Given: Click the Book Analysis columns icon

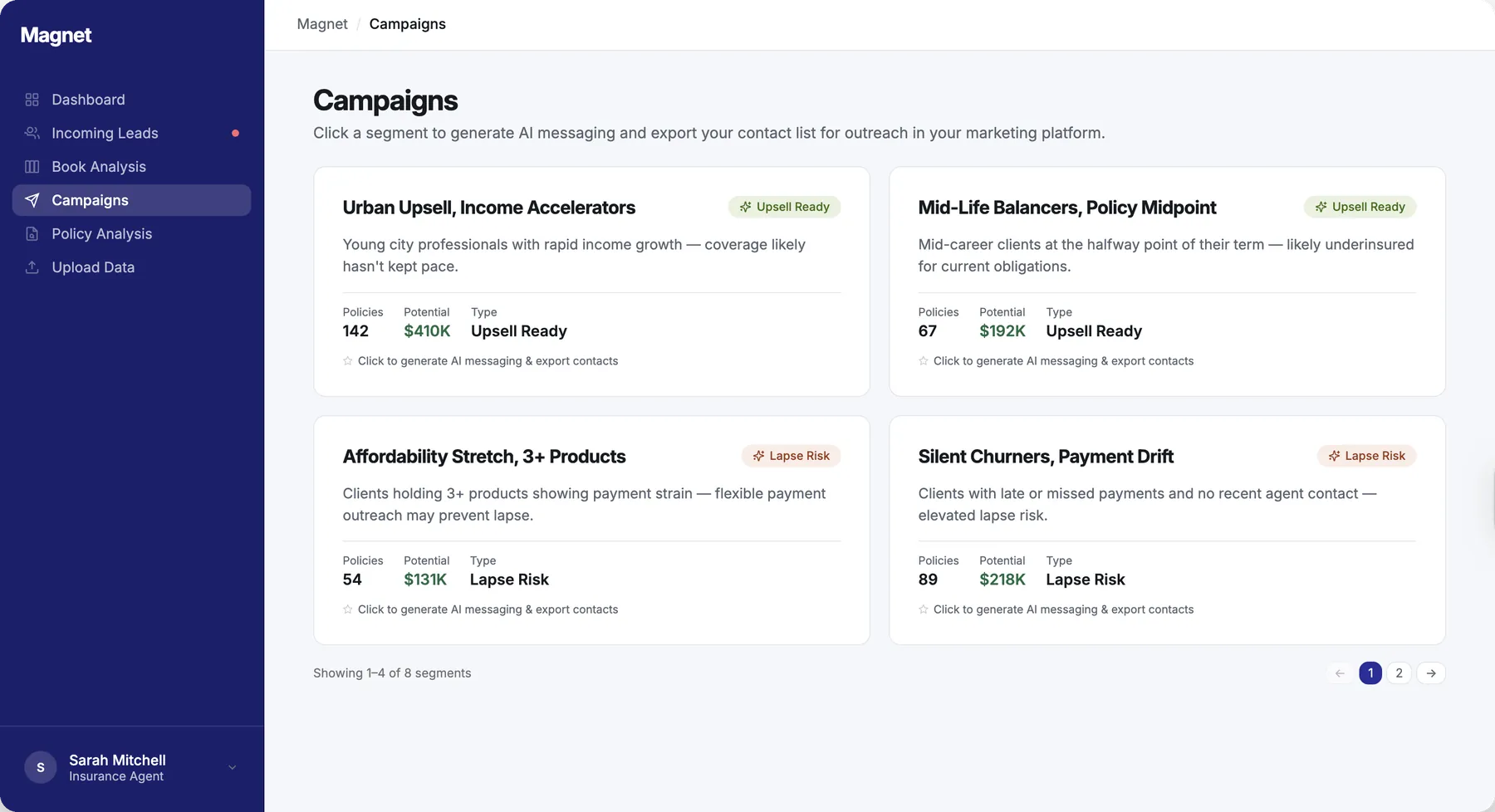Looking at the screenshot, I should click(32, 167).
